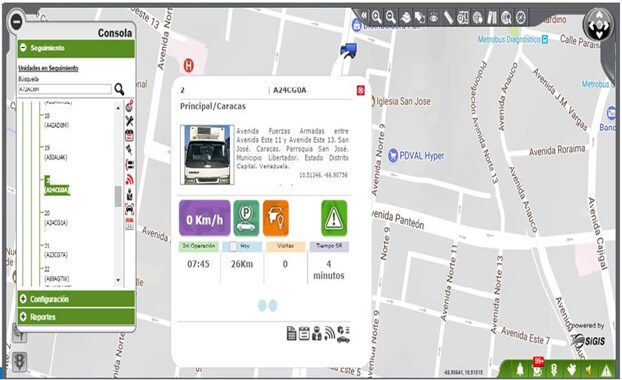Open the map layers tool
The image size is (622, 380).
(x=405, y=17)
